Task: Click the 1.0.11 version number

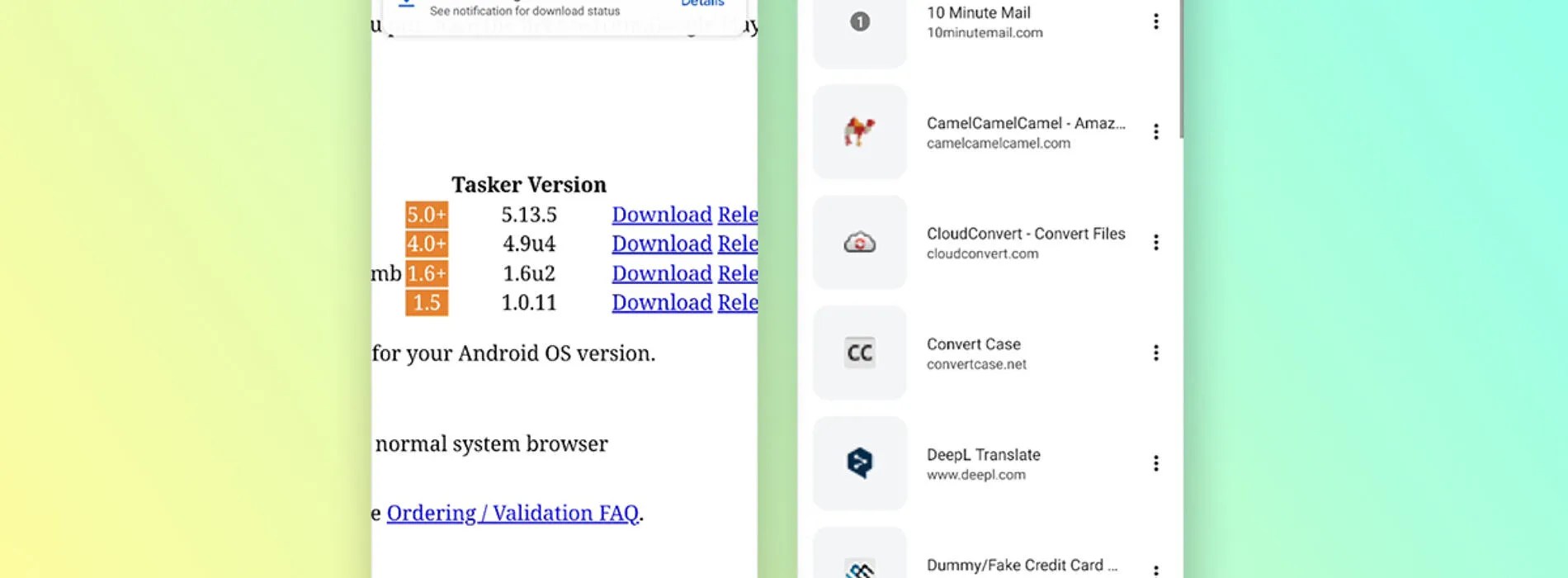Action: [529, 302]
